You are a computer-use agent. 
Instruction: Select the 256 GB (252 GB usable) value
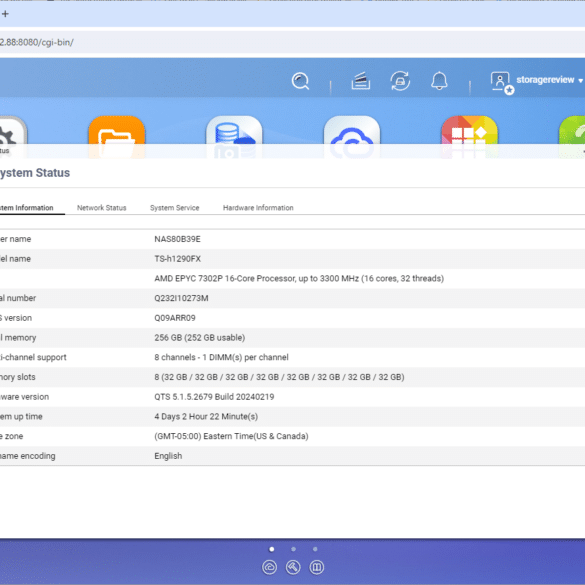point(200,338)
